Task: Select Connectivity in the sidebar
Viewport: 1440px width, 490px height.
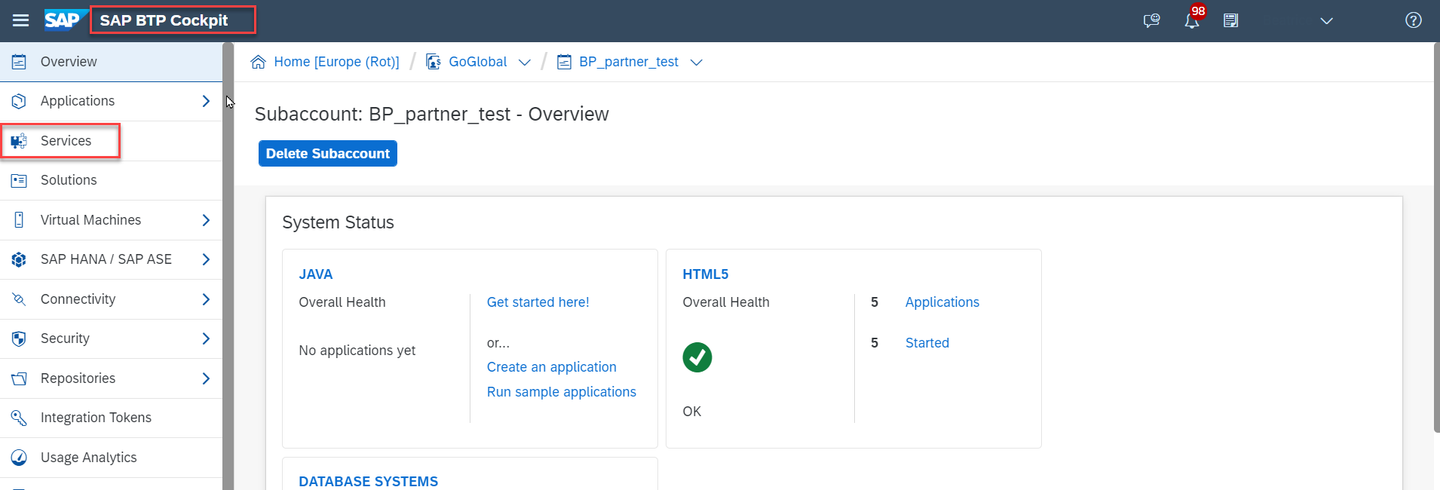Action: tap(111, 299)
